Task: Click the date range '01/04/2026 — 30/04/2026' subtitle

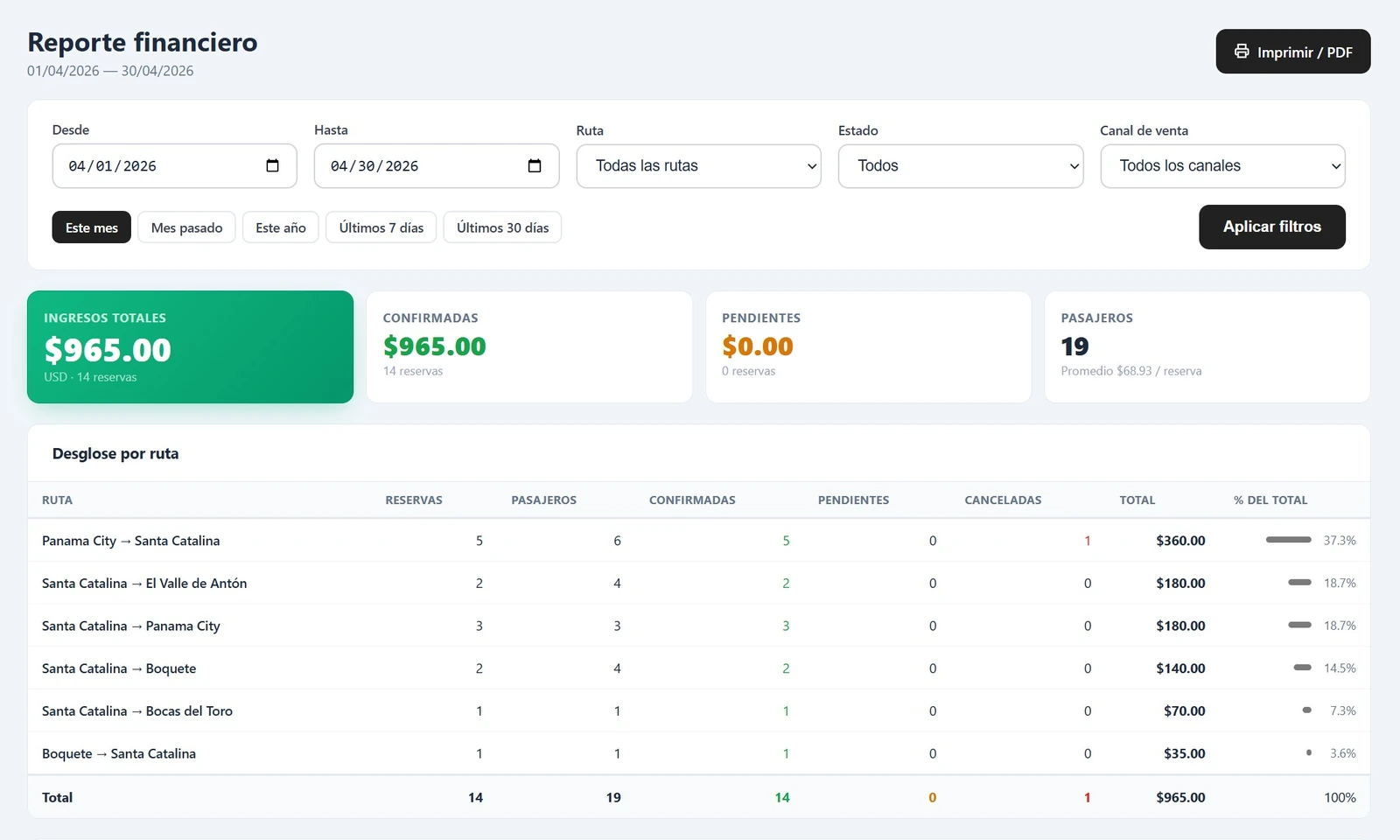Action: point(110,71)
